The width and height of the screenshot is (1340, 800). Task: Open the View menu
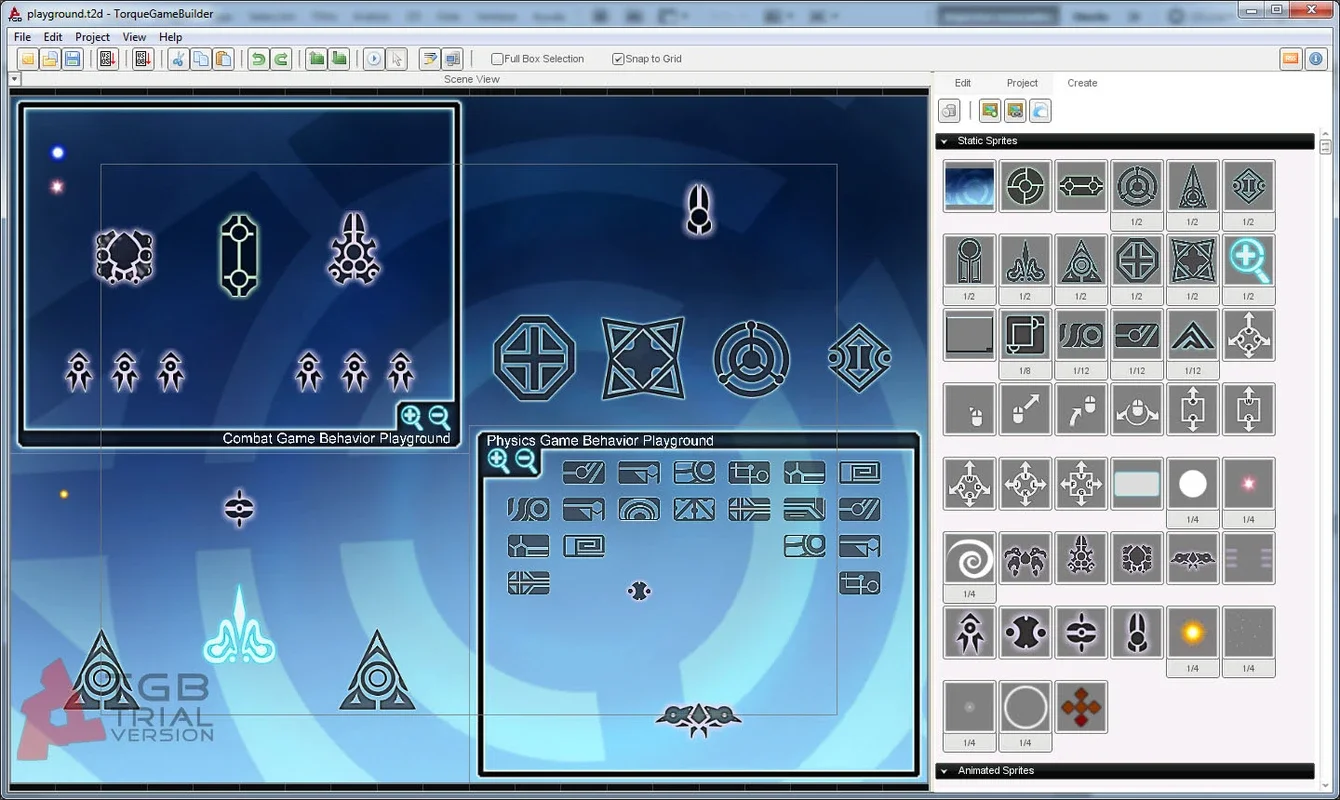pos(134,37)
